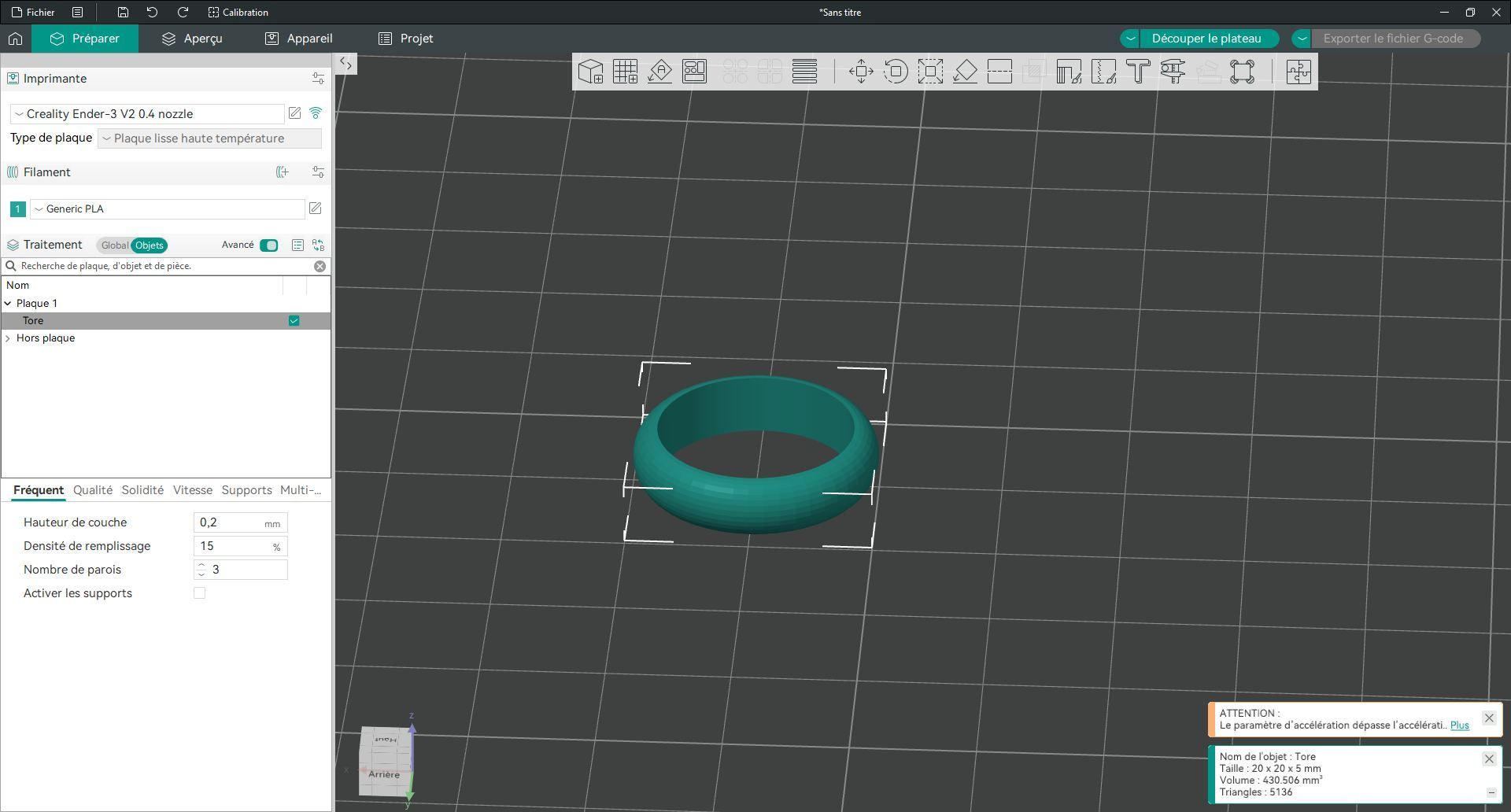Select the Rotate tool icon
This screenshot has width=1511, height=812.
(896, 72)
